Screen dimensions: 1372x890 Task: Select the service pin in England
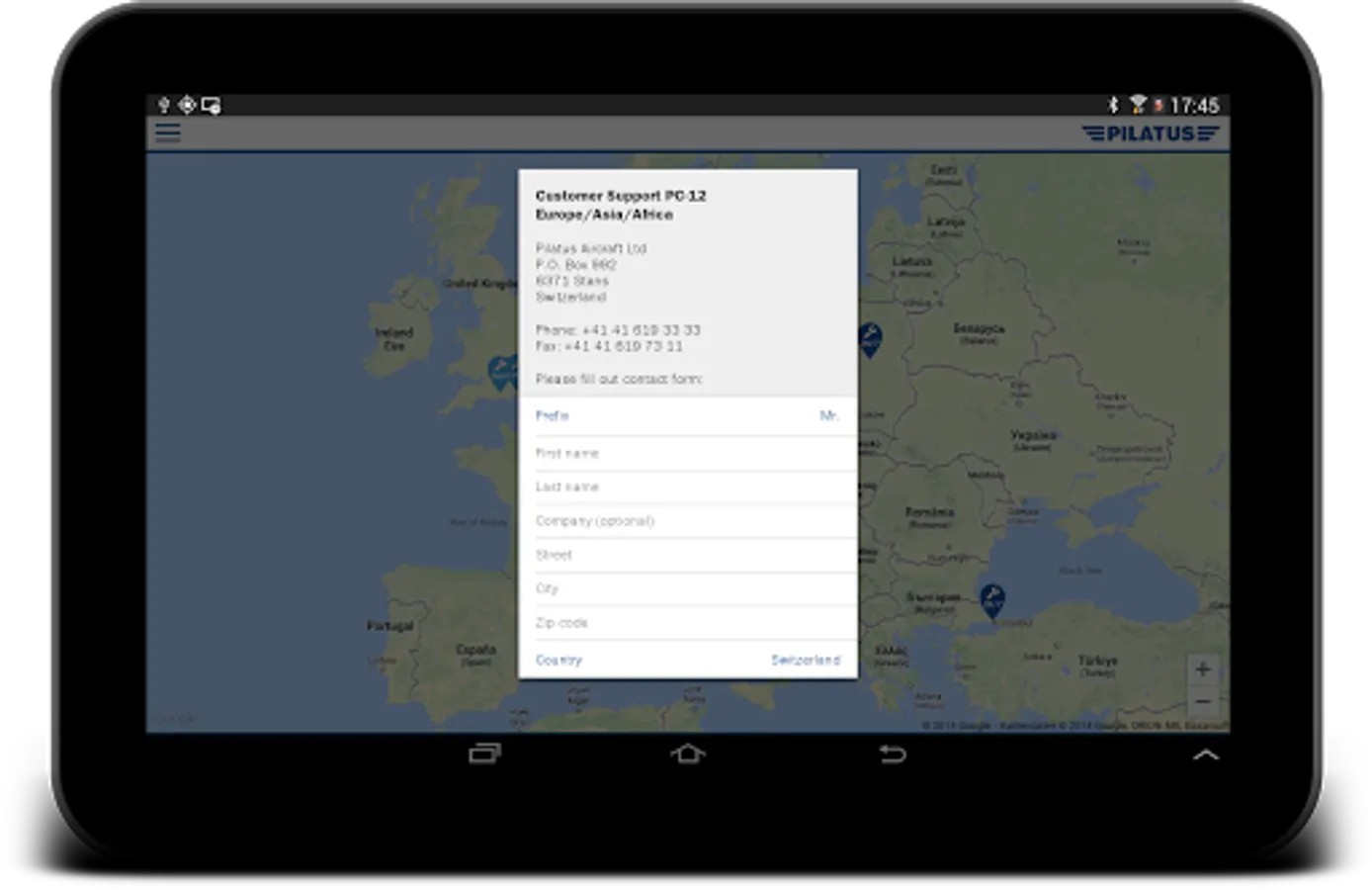click(x=503, y=373)
